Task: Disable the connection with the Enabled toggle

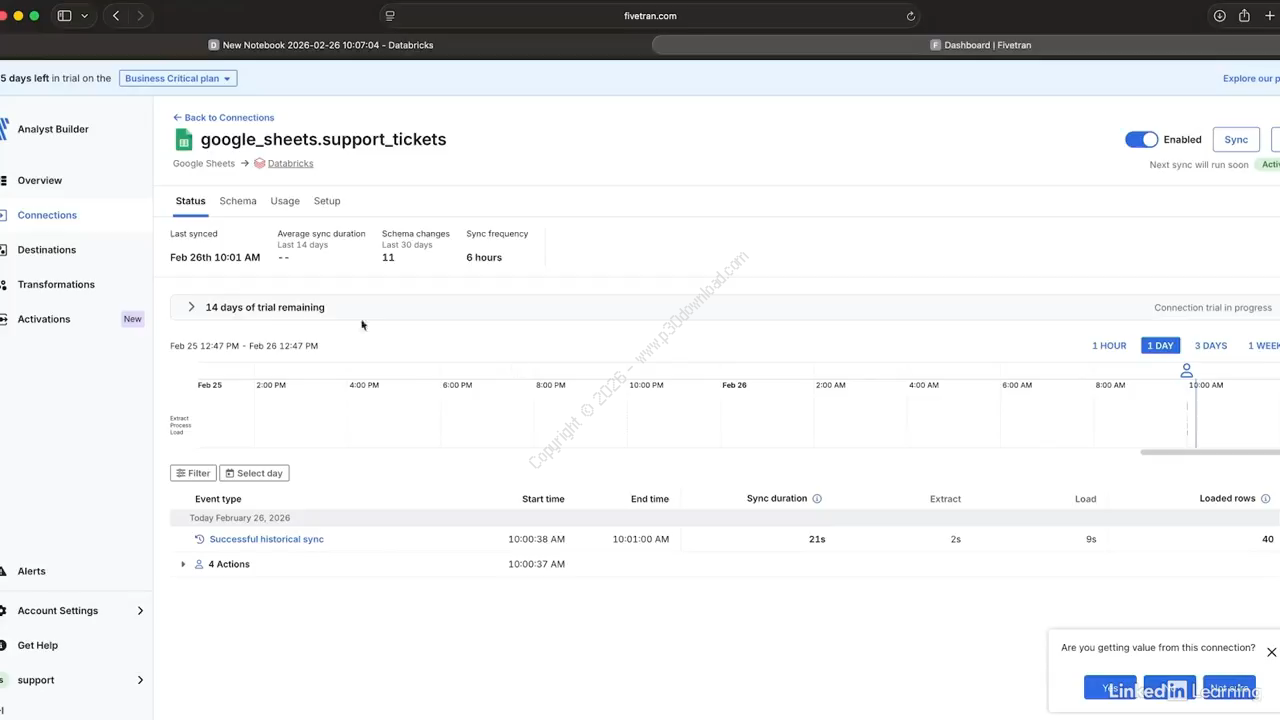Action: point(1141,140)
